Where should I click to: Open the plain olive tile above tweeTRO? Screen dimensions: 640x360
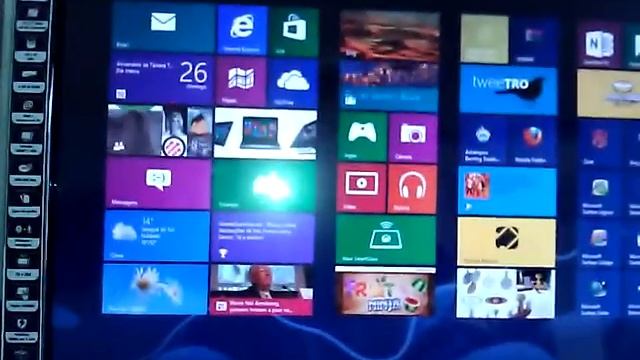point(484,39)
